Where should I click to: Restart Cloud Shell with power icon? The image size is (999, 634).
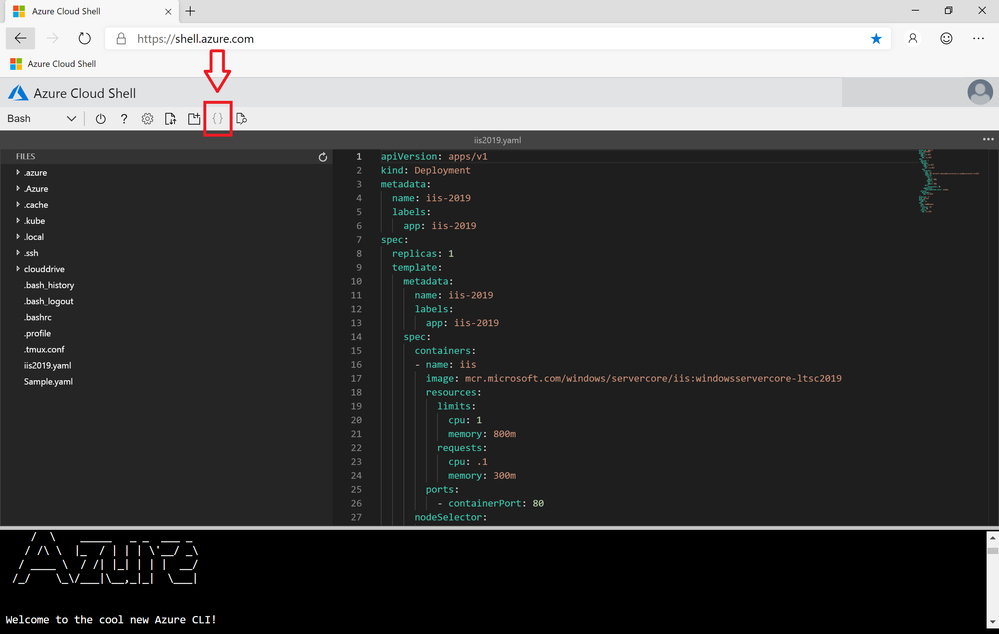[101, 119]
